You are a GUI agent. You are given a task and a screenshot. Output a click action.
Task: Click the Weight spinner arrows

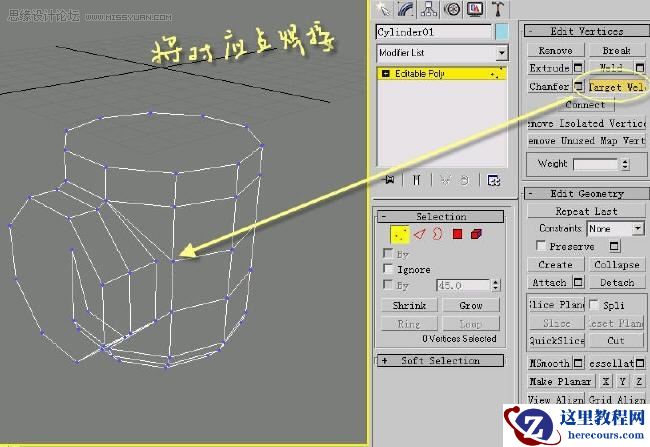point(625,165)
